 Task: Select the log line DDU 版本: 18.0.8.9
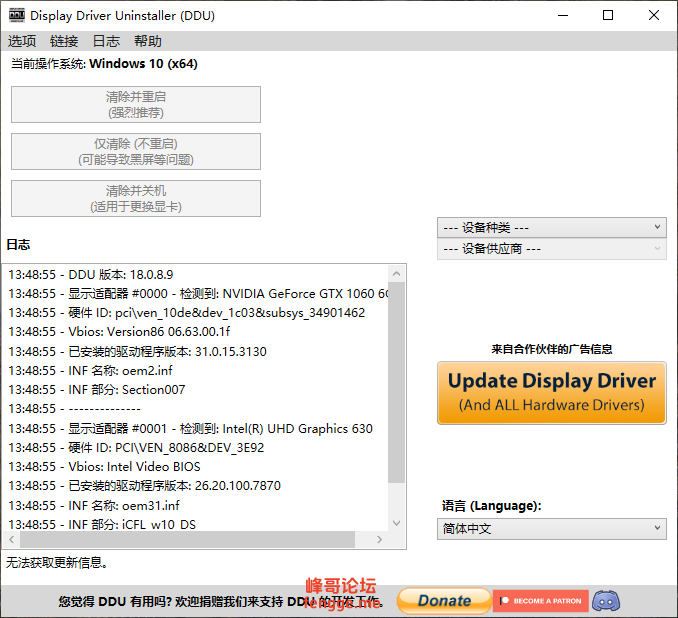pyautogui.click(x=91, y=275)
